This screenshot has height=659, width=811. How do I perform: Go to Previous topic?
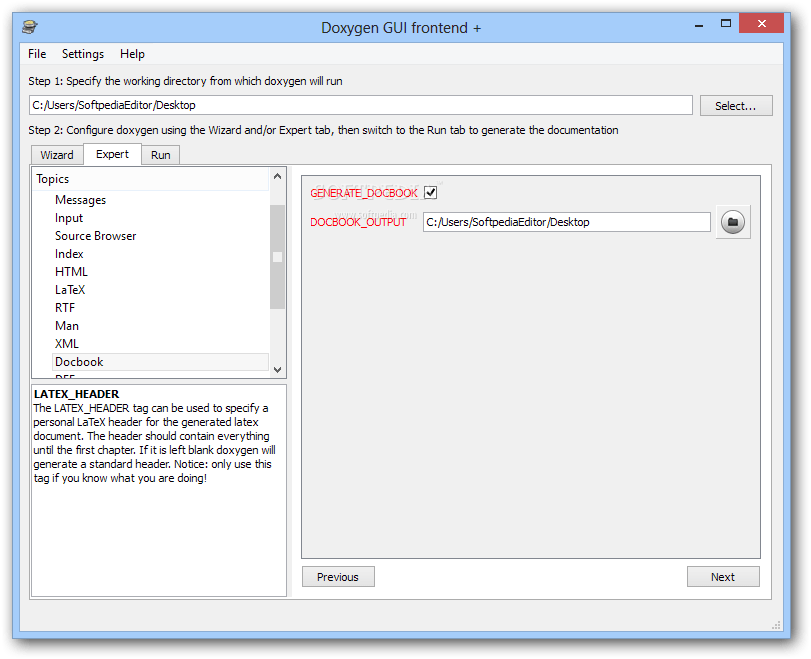coord(338,577)
